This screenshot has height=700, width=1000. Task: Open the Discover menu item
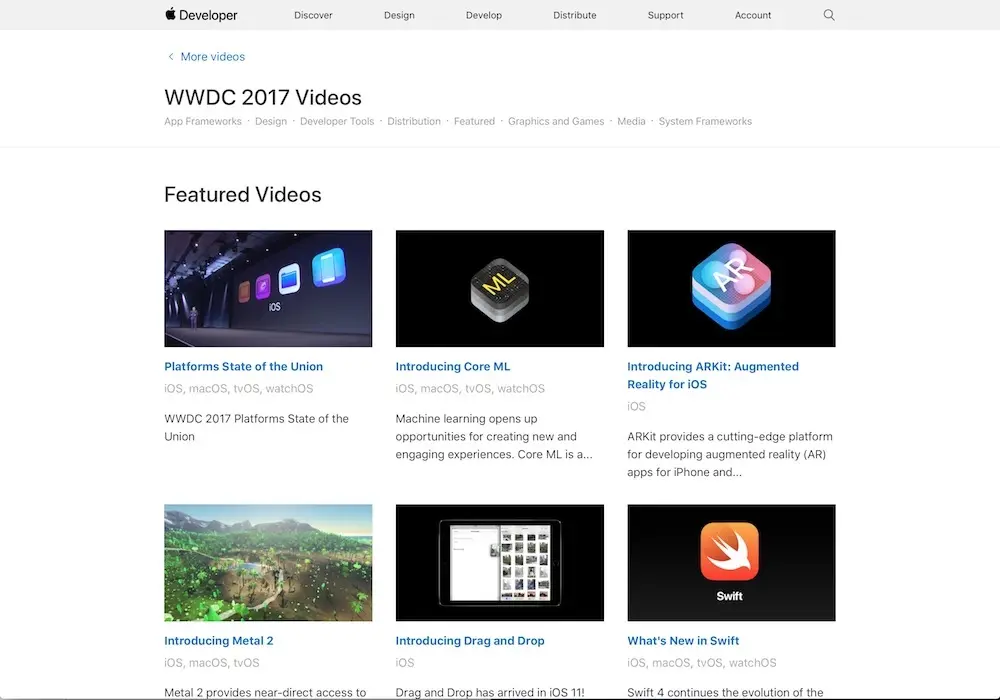tap(313, 15)
